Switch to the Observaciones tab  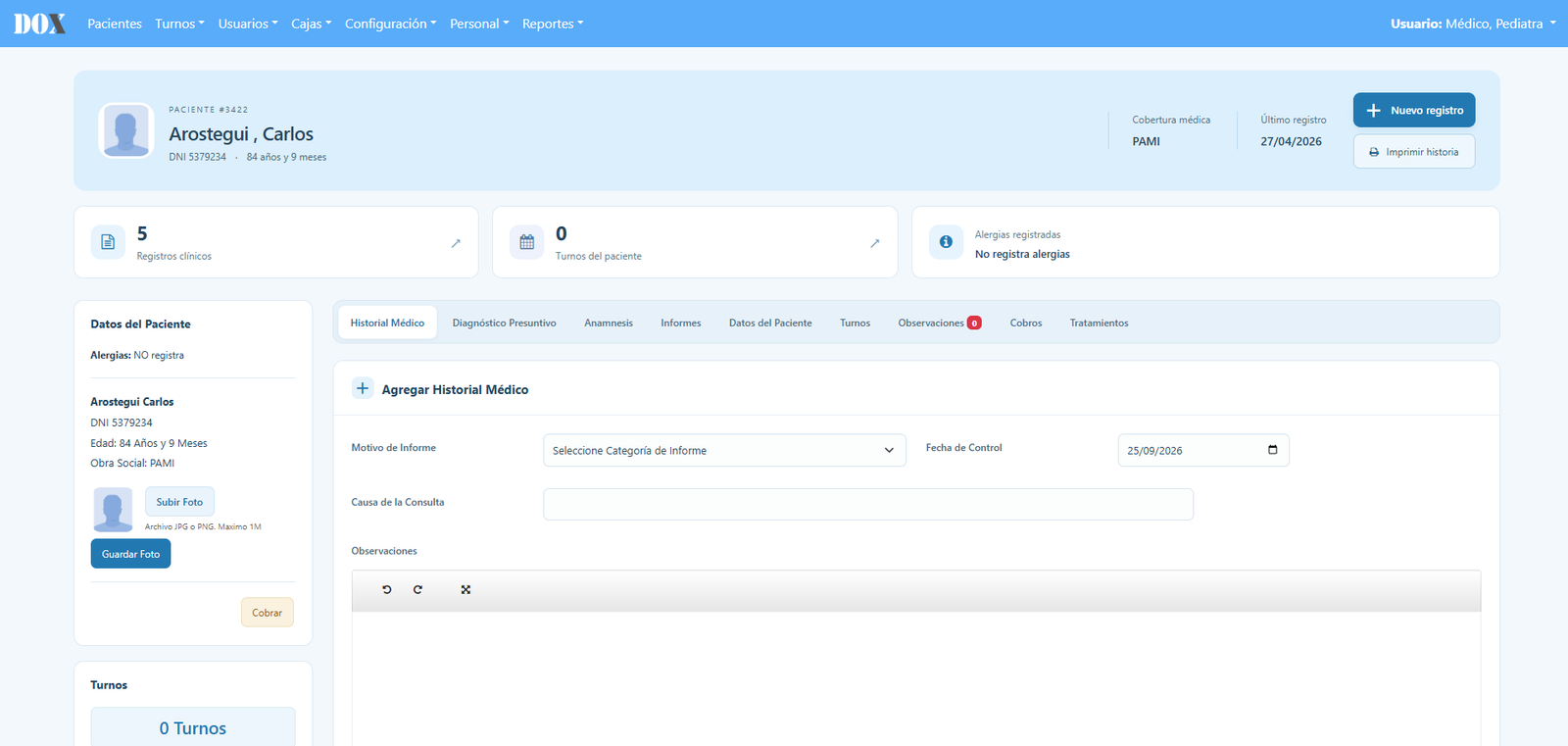pyautogui.click(x=939, y=323)
